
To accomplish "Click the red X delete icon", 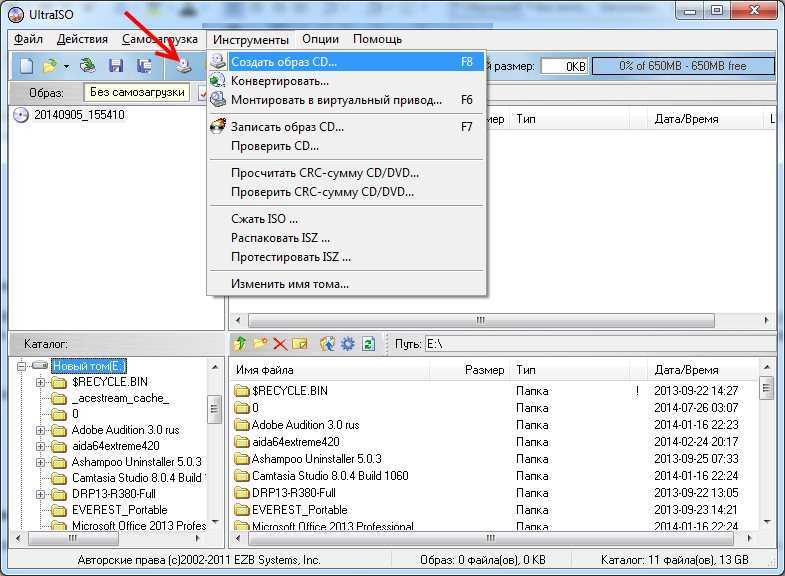I will pos(280,344).
